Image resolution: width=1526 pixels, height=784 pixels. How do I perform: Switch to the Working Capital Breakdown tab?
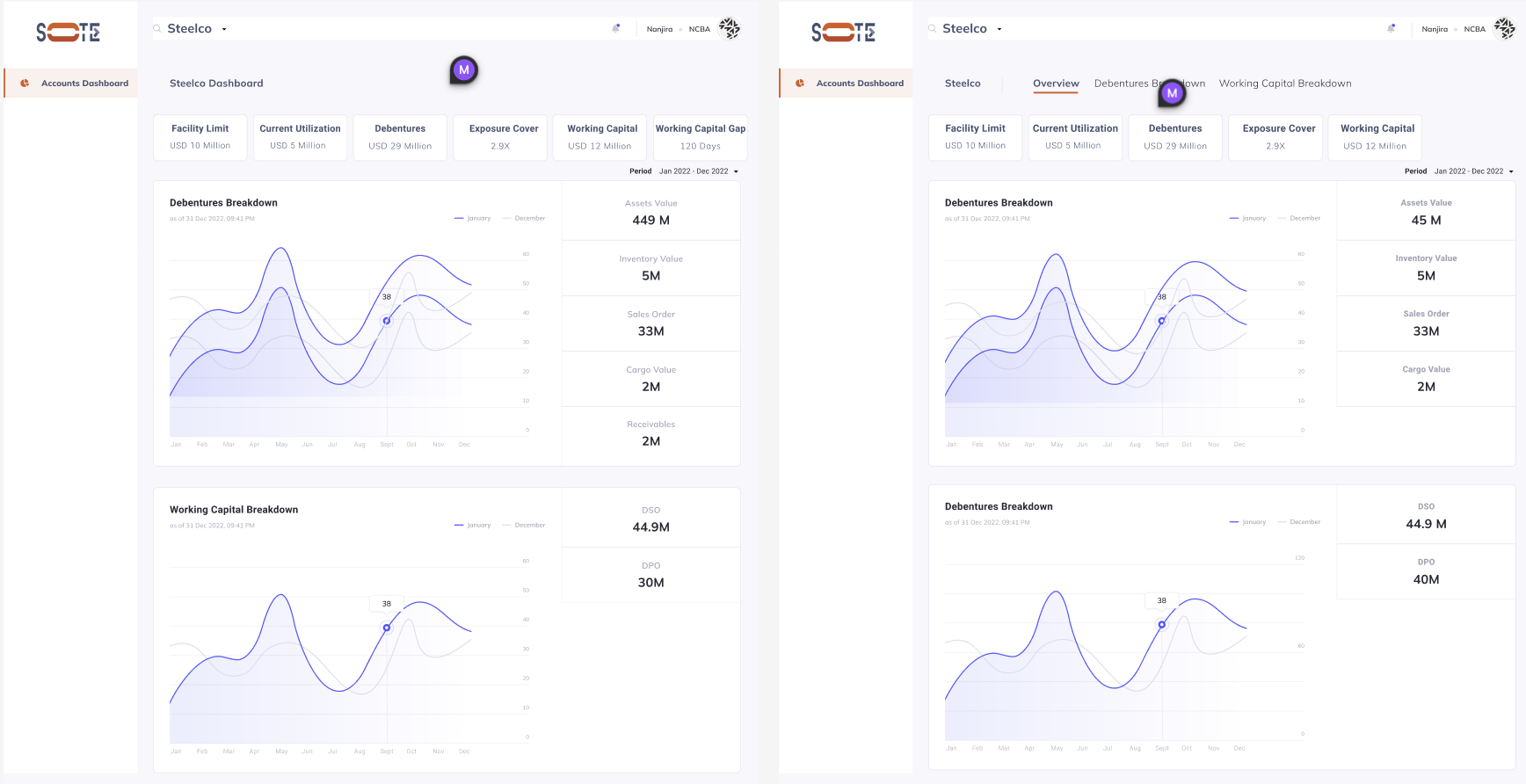click(1284, 83)
